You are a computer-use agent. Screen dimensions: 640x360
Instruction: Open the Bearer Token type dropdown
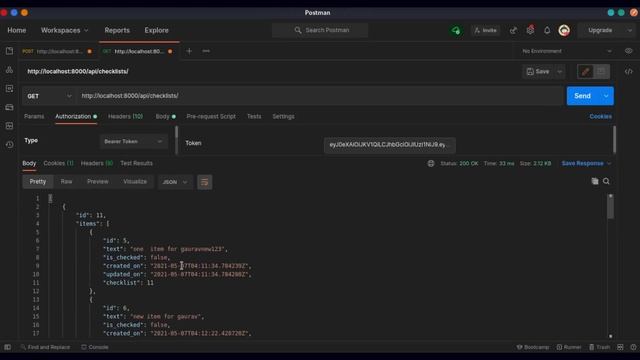[133, 141]
